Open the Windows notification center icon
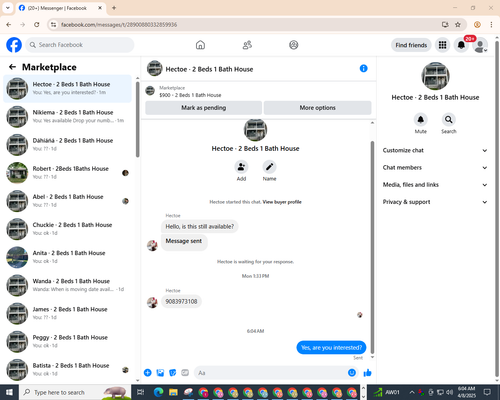The height and width of the screenshot is (400, 500). 487,392
